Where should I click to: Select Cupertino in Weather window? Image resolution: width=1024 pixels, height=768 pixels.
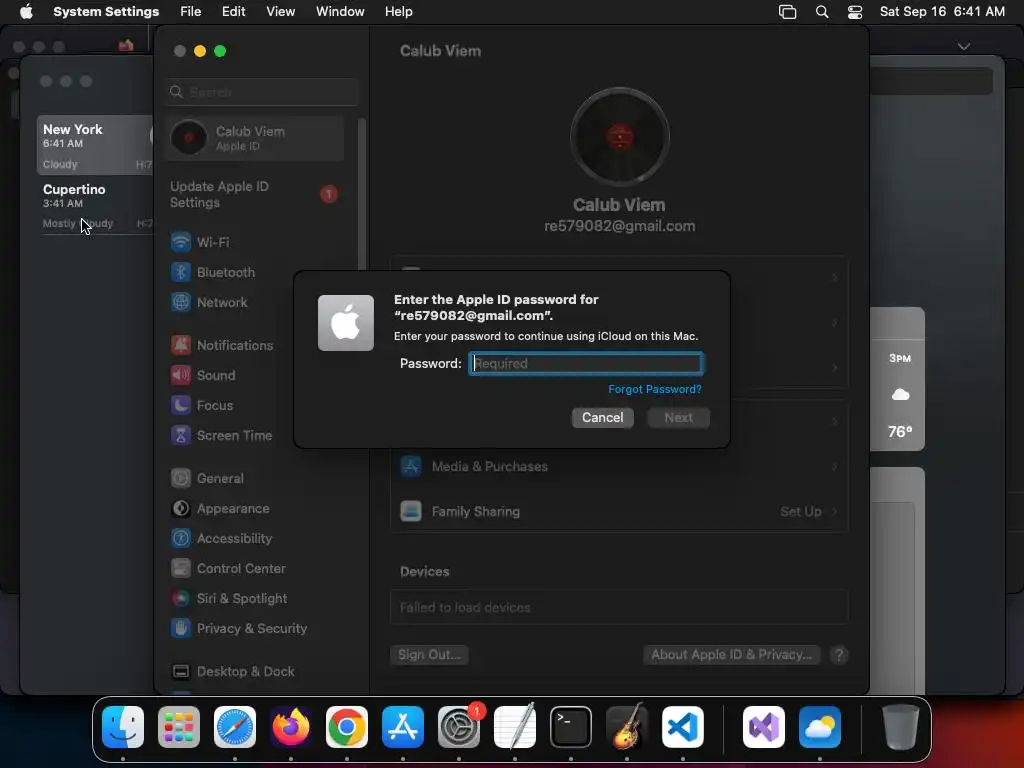click(x=95, y=205)
